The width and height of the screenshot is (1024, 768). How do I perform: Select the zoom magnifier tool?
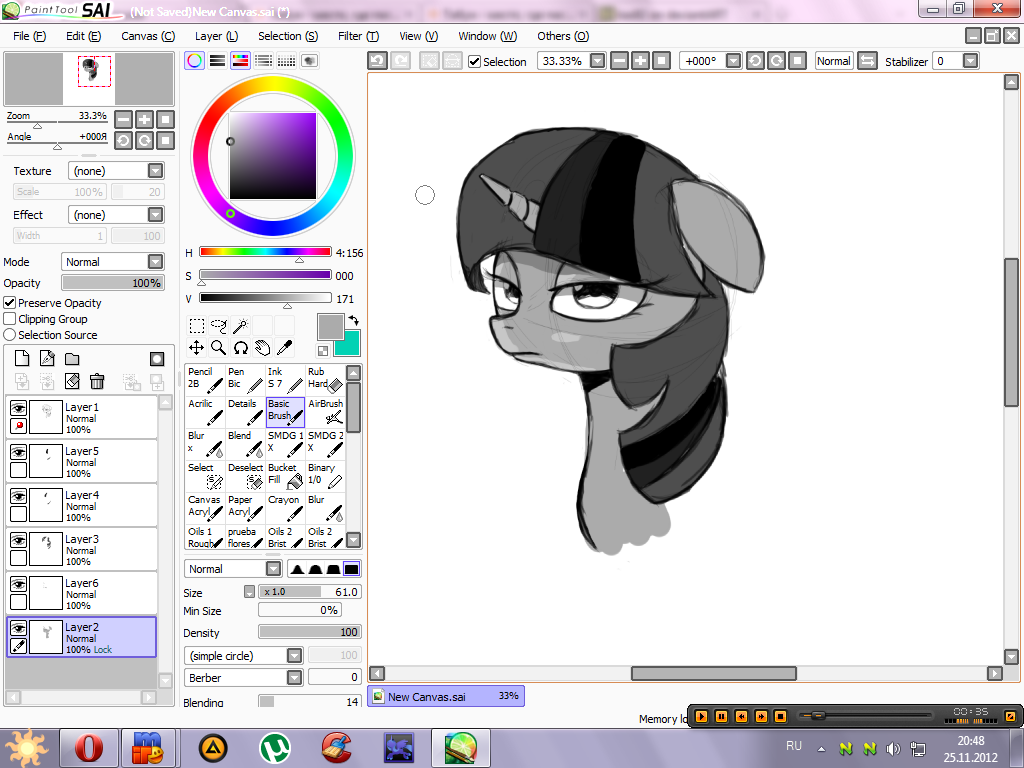click(219, 347)
